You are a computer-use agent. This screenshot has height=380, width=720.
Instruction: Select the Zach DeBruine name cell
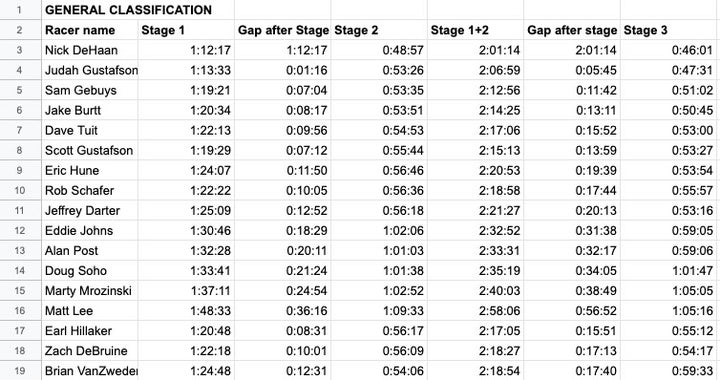tap(90, 351)
